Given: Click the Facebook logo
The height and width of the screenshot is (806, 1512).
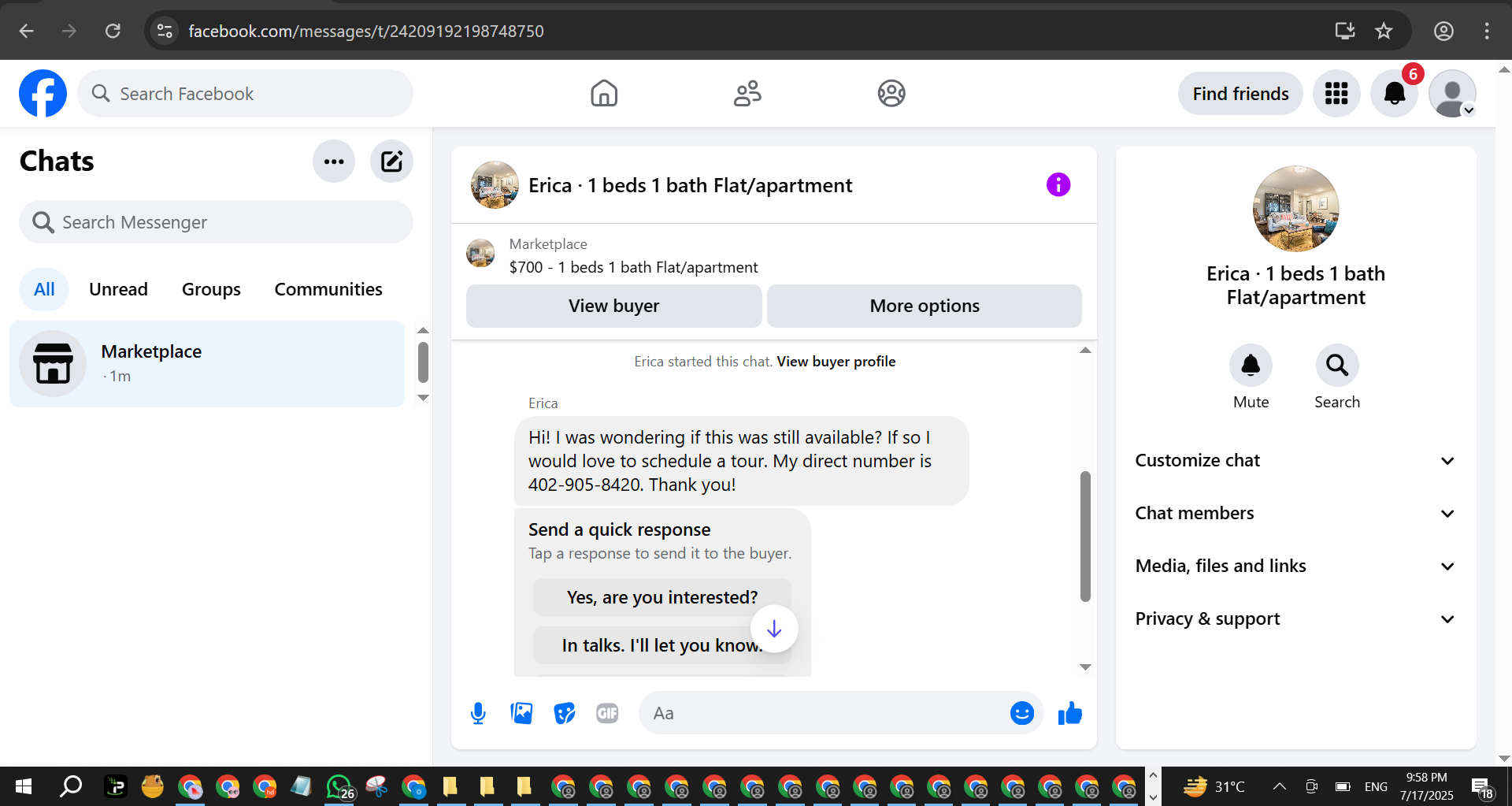Looking at the screenshot, I should 43,94.
